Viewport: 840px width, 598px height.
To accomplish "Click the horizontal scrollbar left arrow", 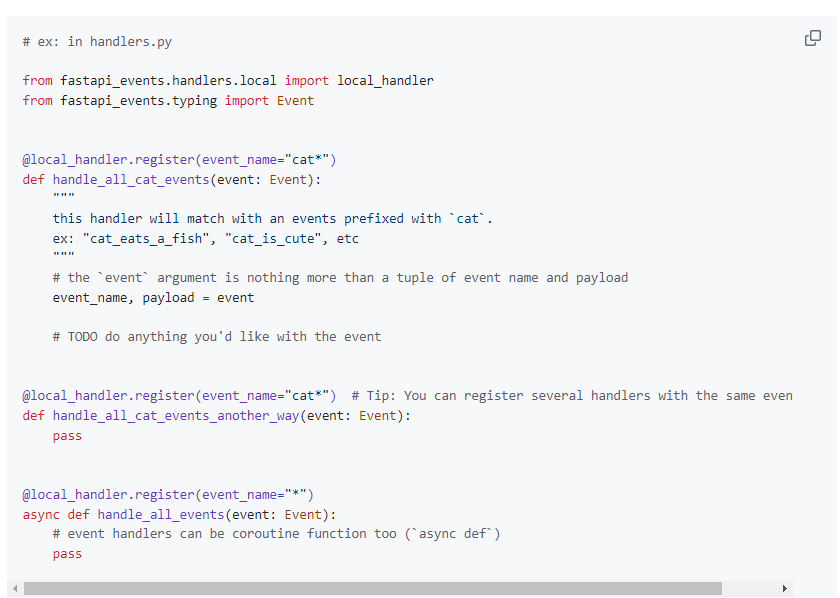I will click(15, 588).
